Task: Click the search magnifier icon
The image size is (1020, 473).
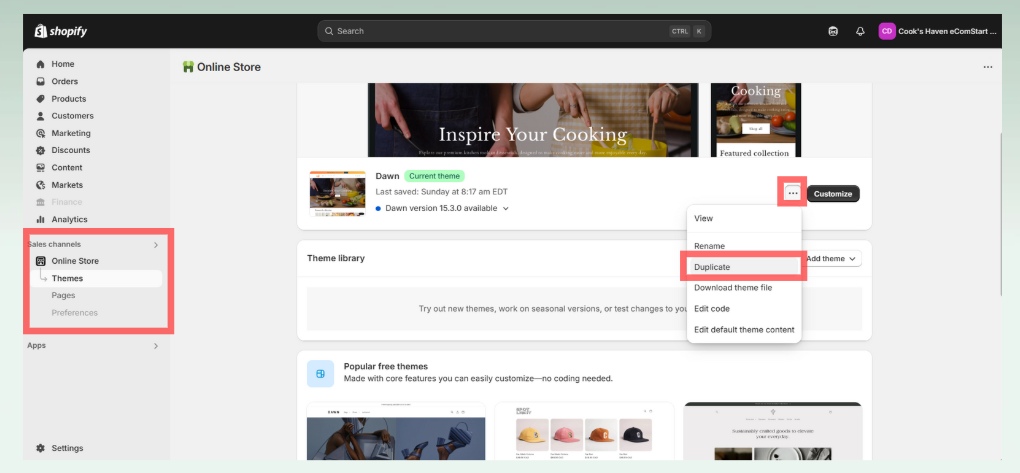Action: point(329,31)
